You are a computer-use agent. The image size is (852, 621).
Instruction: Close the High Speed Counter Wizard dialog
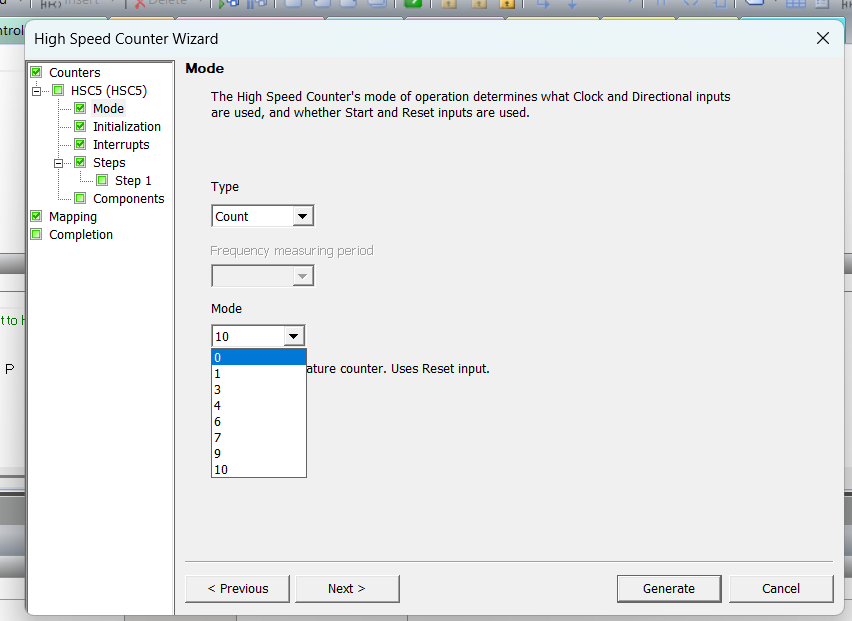click(822, 39)
